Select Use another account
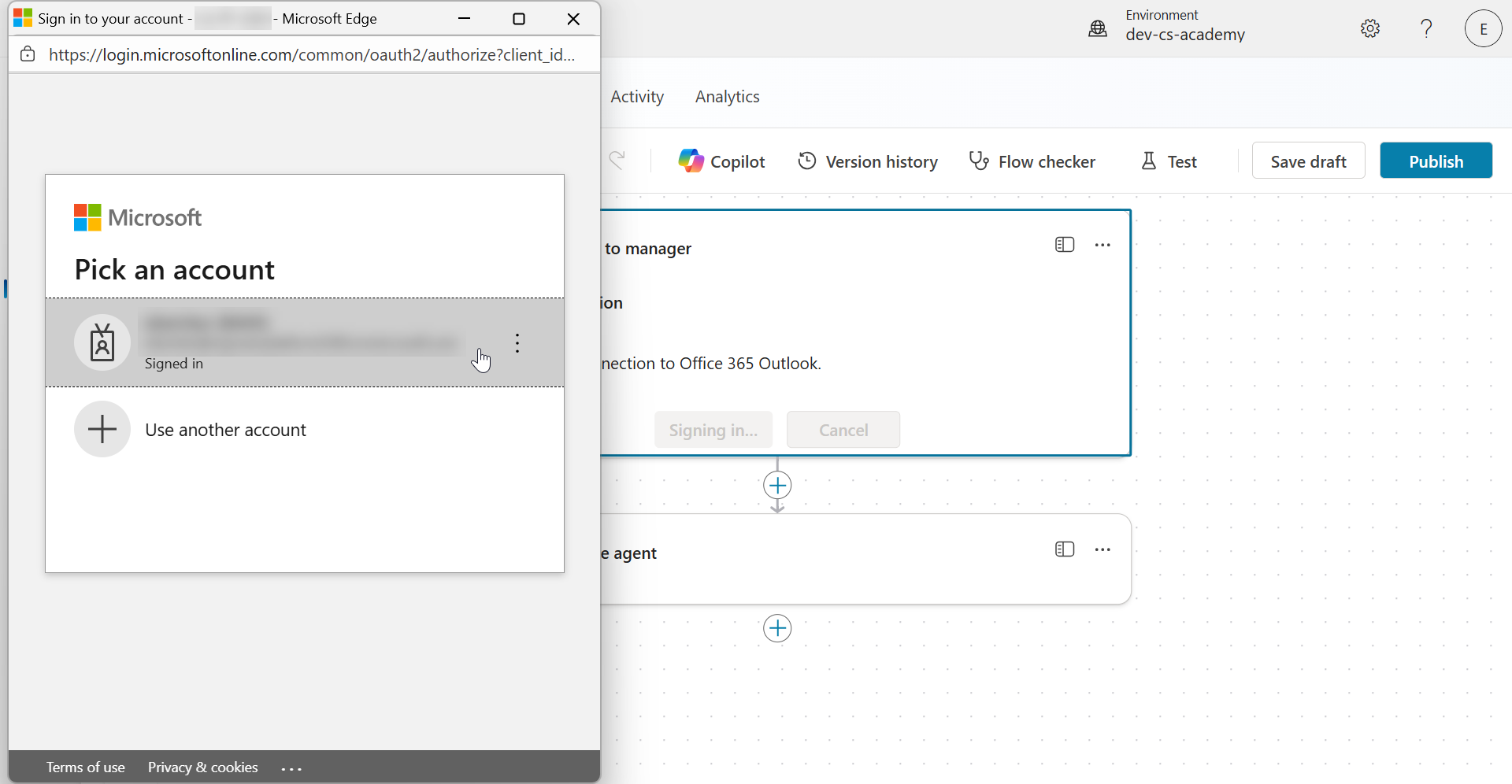1512x784 pixels. 225,430
